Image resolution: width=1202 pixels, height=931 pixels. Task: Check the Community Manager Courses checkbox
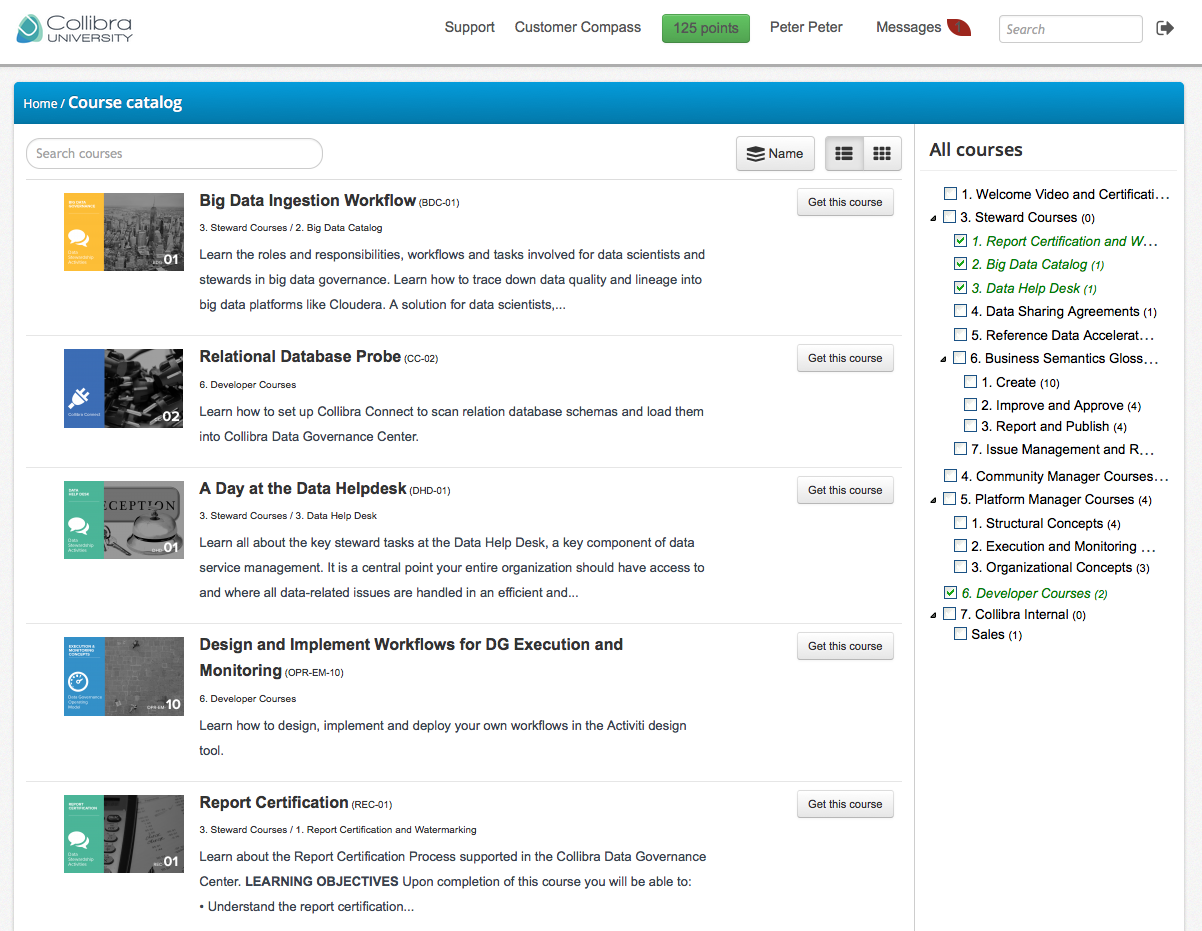[x=950, y=476]
